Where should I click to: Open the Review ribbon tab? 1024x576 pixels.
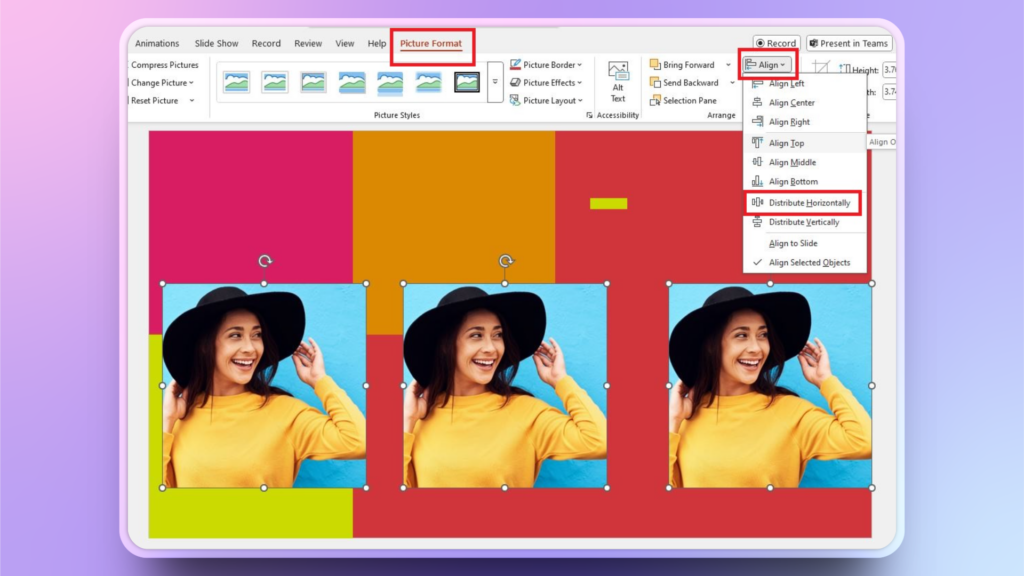click(308, 43)
